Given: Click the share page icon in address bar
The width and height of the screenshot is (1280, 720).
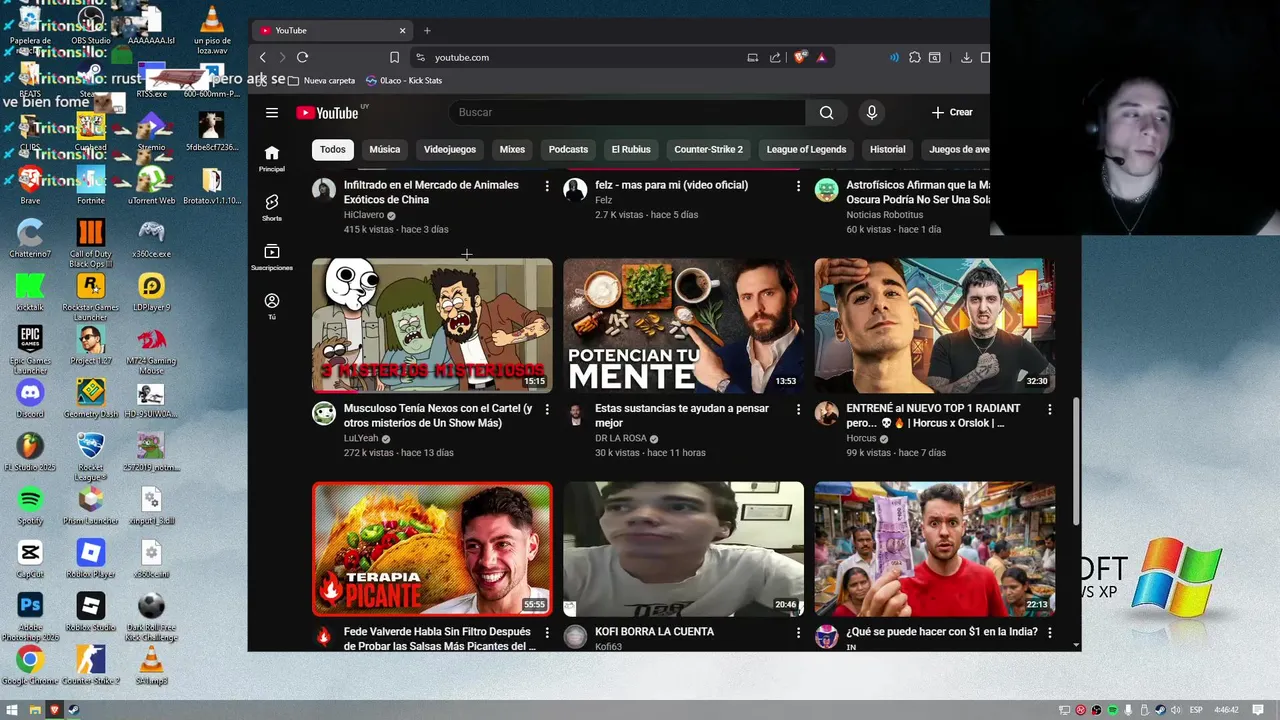Looking at the screenshot, I should [x=775, y=57].
